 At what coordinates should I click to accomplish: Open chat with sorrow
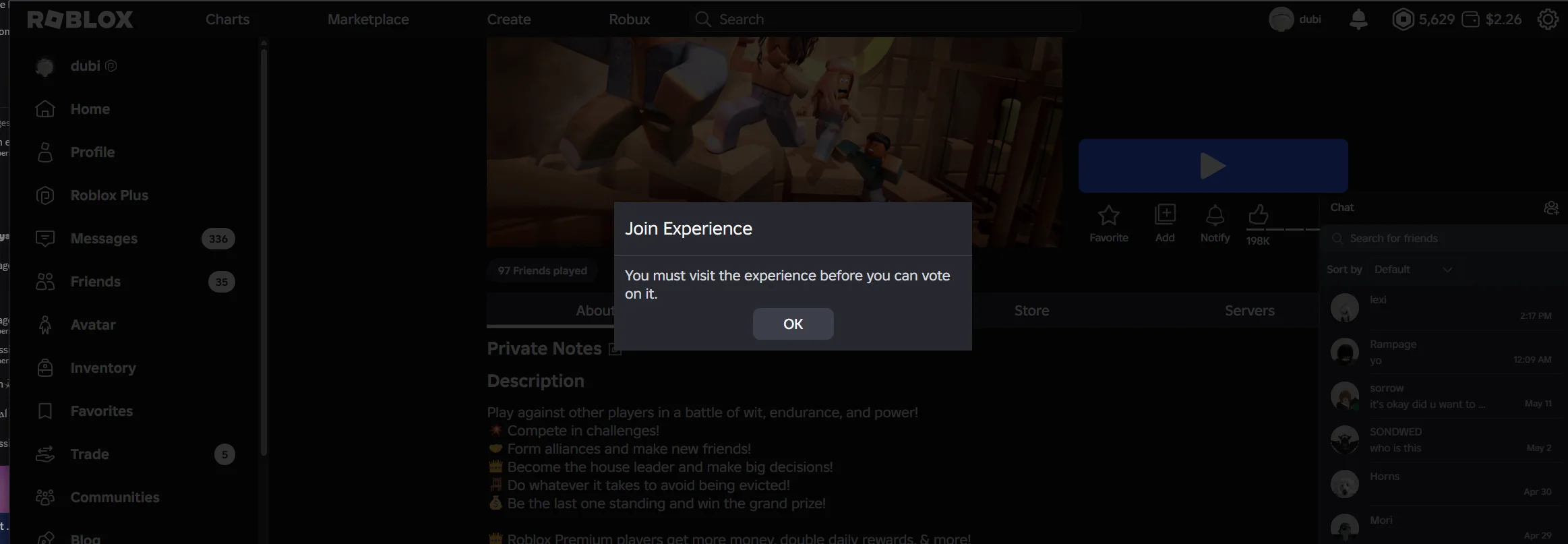point(1443,396)
